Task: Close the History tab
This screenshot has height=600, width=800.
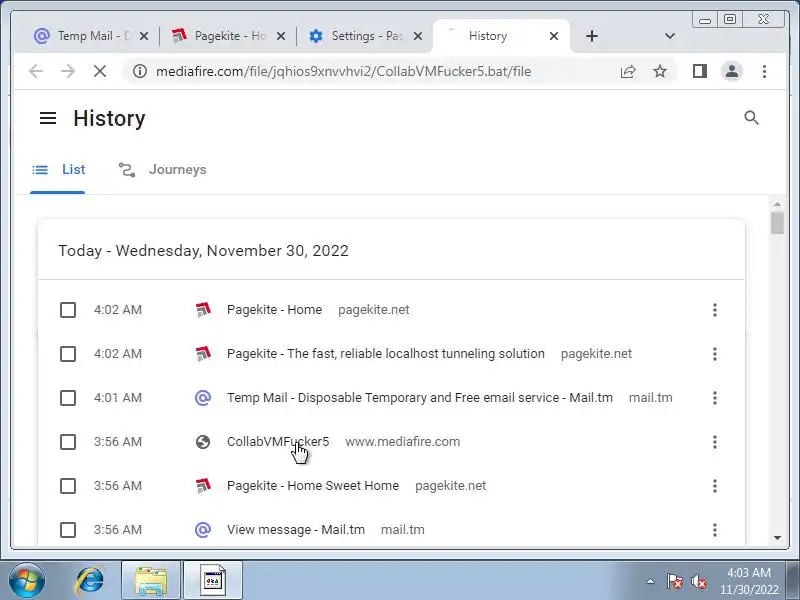Action: 554,36
